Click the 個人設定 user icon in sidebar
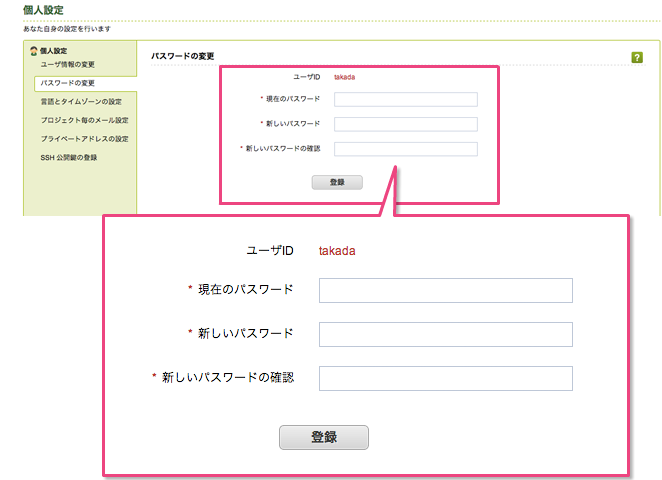 [34, 51]
